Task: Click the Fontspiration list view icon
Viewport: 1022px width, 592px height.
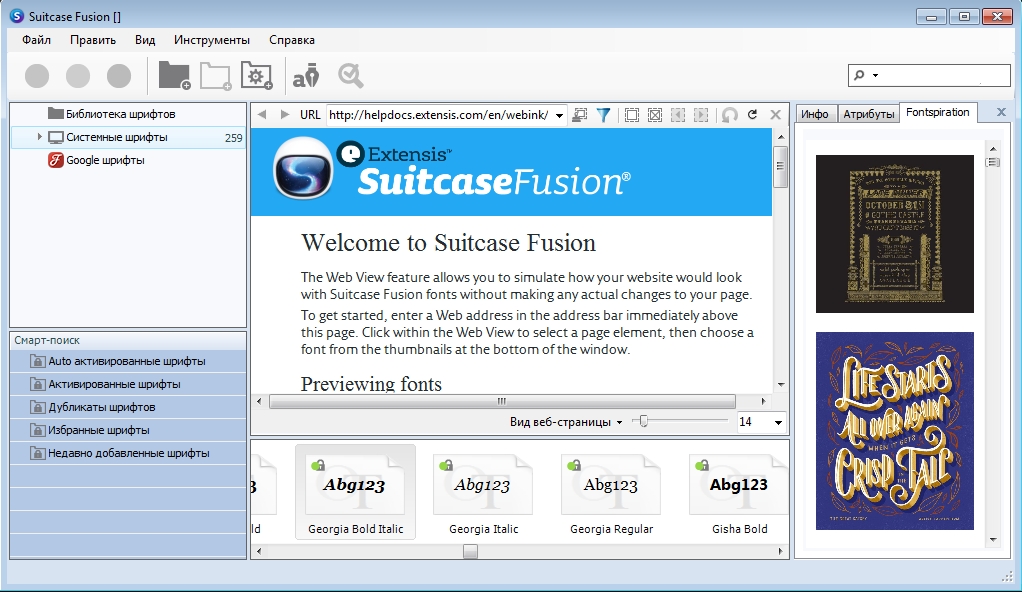Action: coord(993,162)
